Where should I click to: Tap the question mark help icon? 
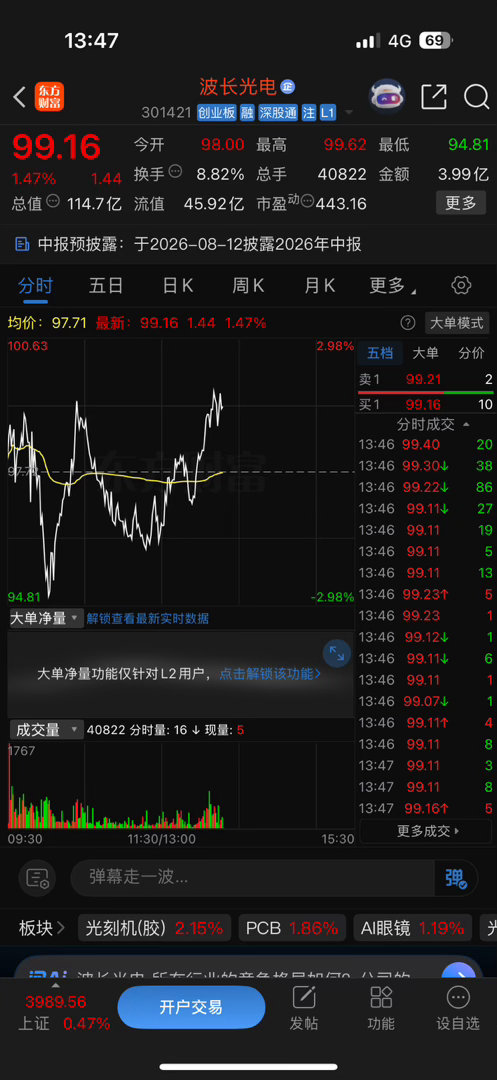click(x=408, y=322)
